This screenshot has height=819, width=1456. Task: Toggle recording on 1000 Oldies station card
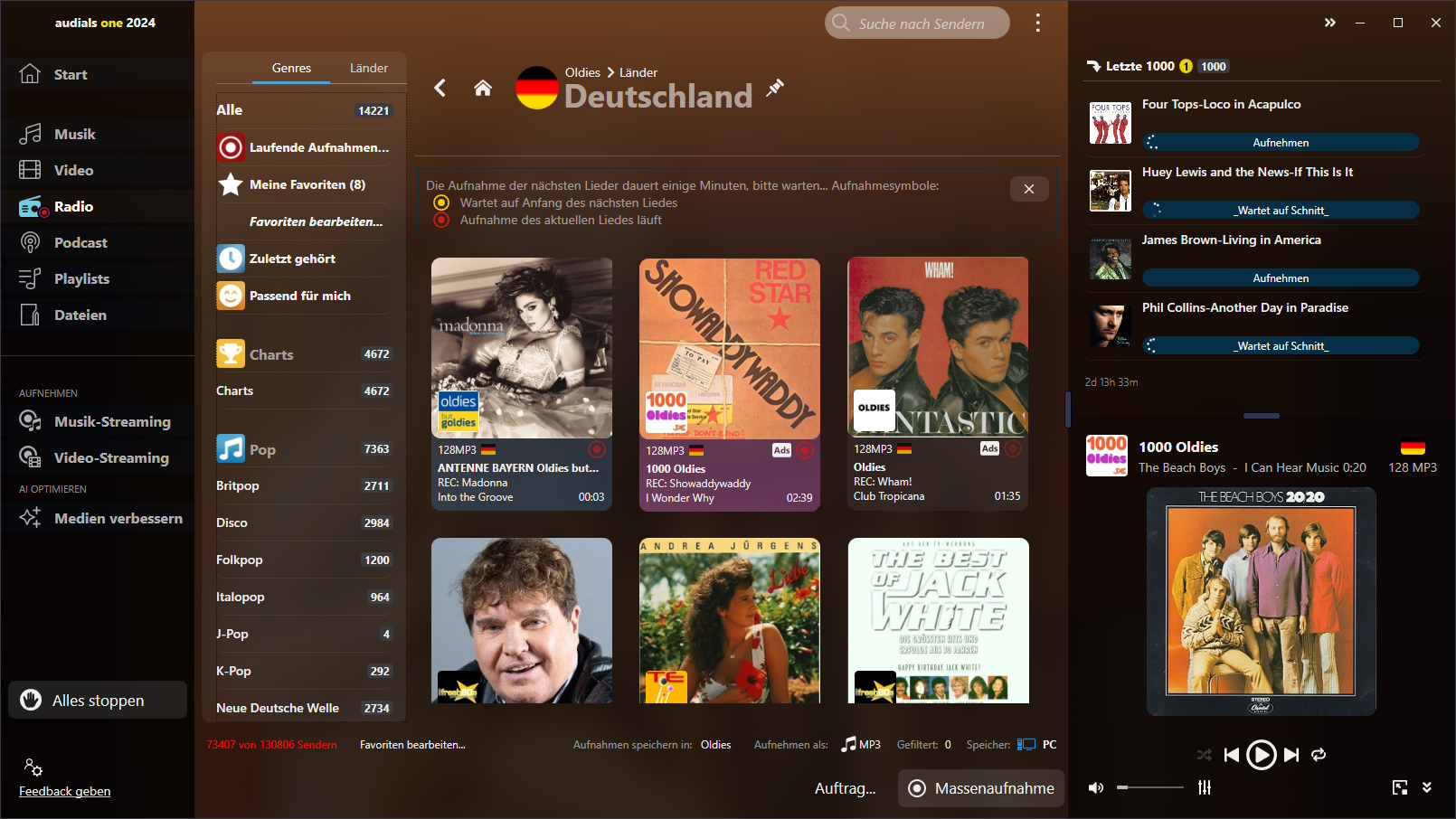[x=804, y=450]
